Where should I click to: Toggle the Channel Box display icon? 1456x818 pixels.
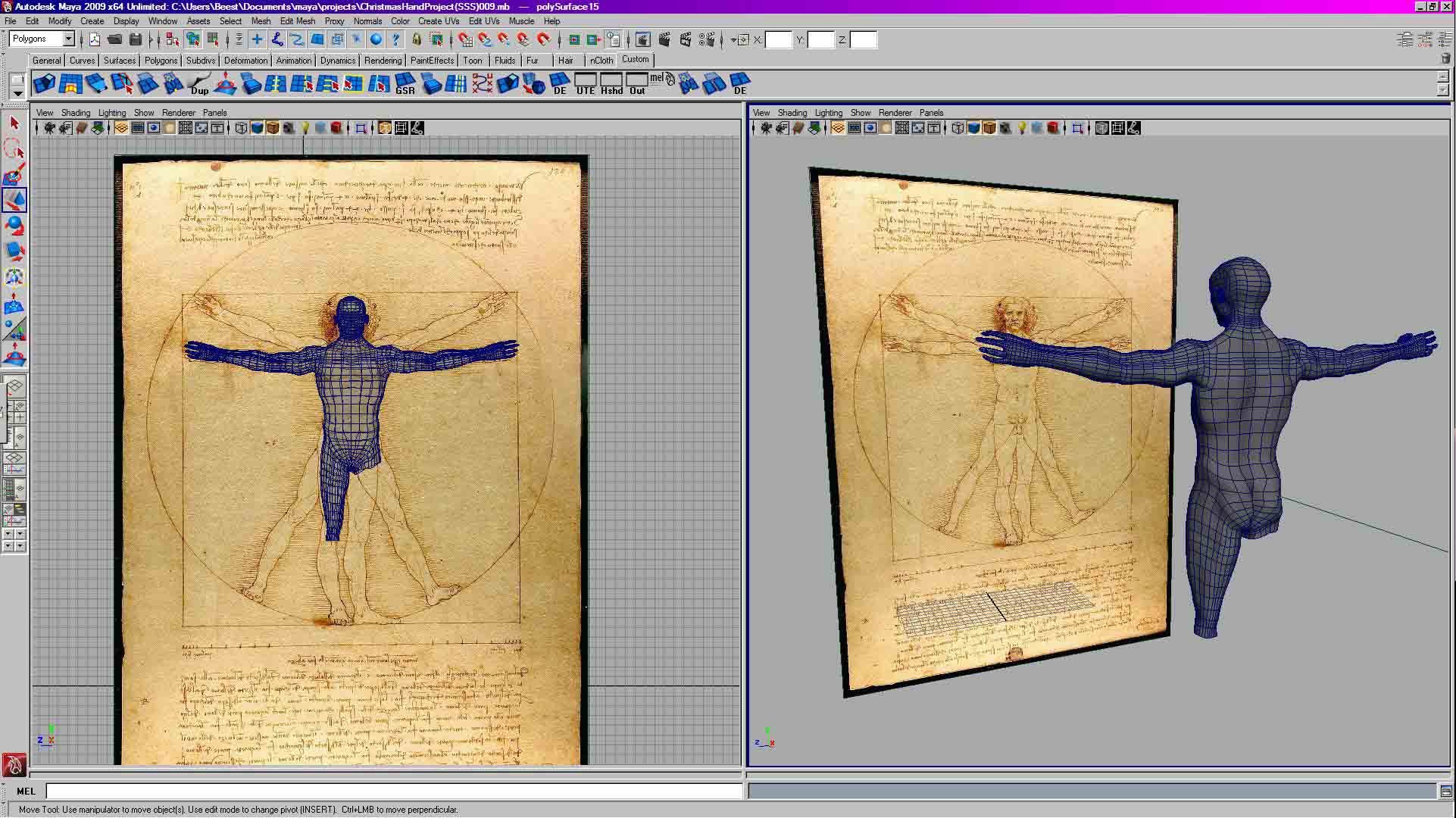click(1444, 39)
